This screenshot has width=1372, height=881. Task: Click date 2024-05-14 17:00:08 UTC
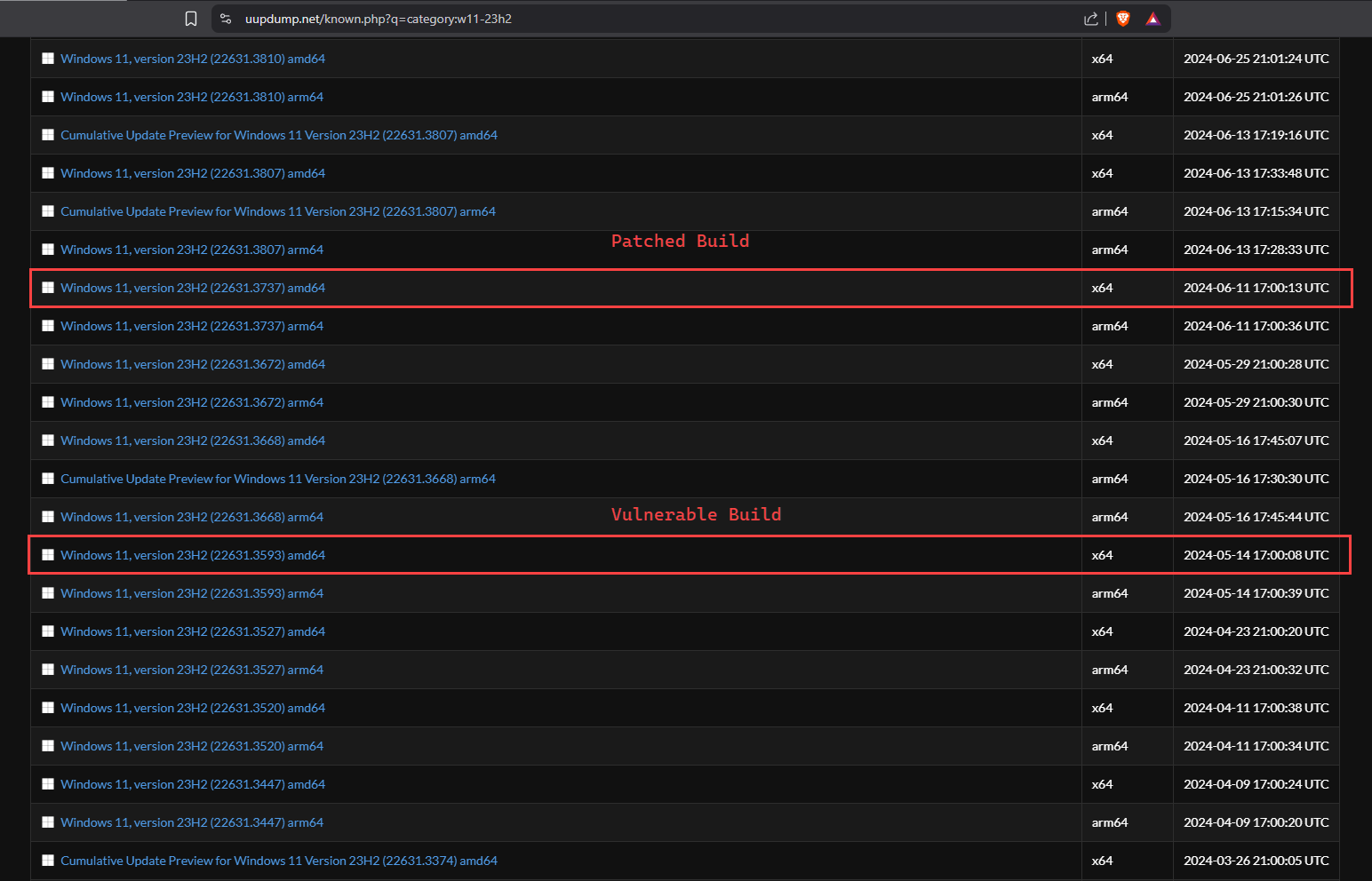[x=1256, y=555]
